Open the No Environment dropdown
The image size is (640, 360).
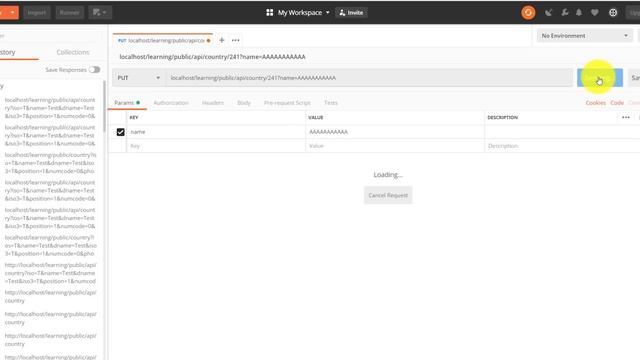pos(584,36)
